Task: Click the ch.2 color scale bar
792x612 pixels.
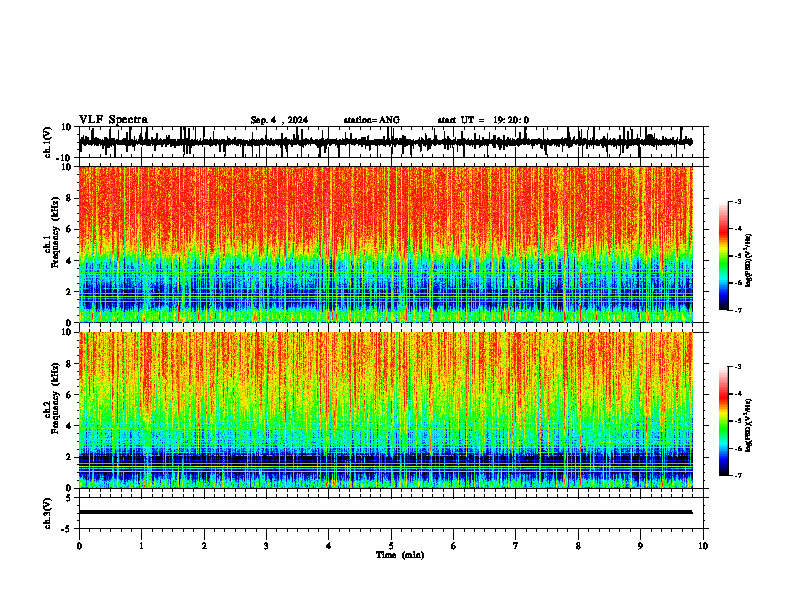Action: [x=724, y=421]
